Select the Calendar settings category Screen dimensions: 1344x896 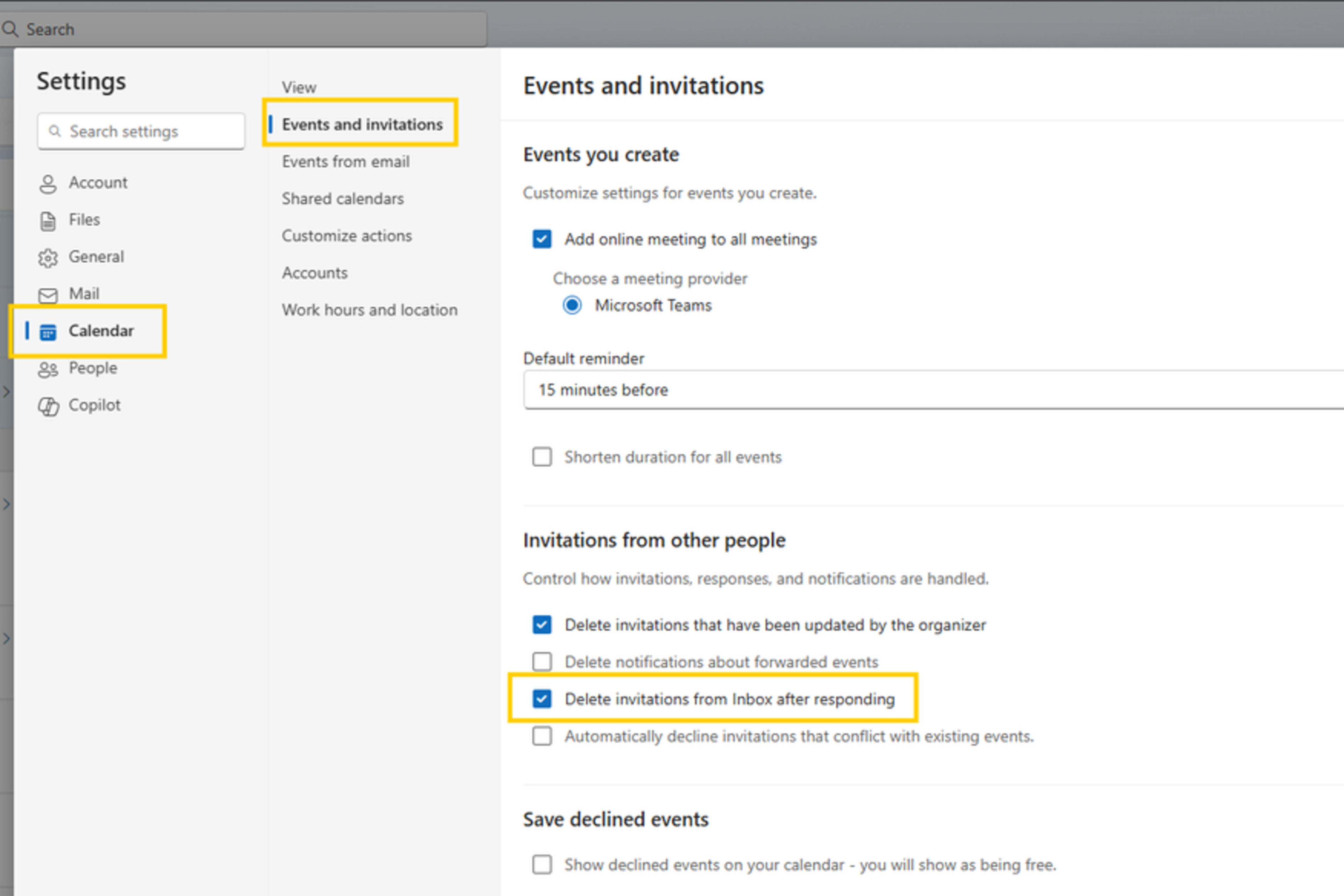[101, 331]
